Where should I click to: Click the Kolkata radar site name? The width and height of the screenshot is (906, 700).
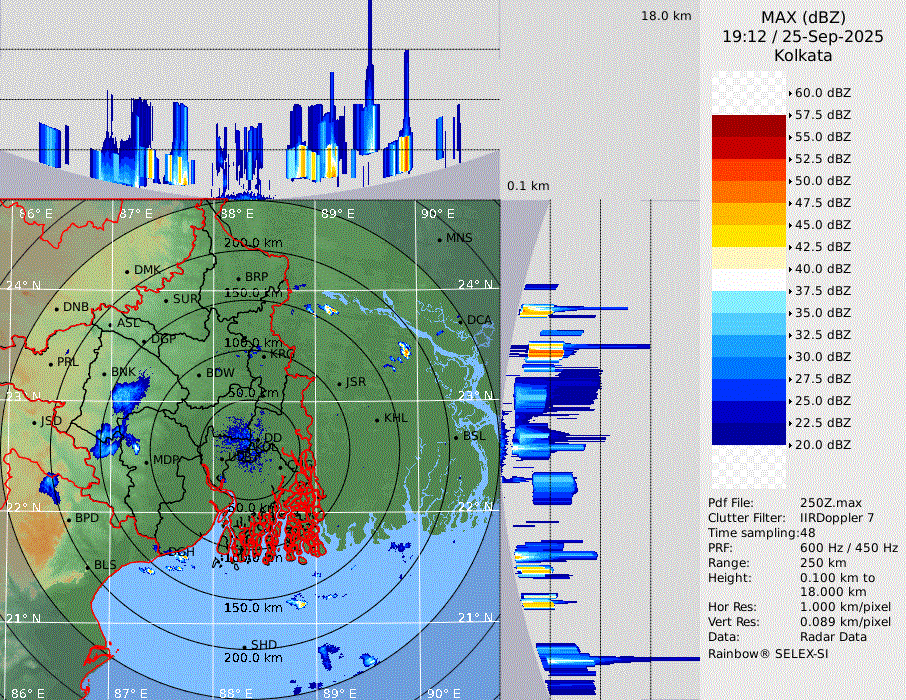[803, 55]
